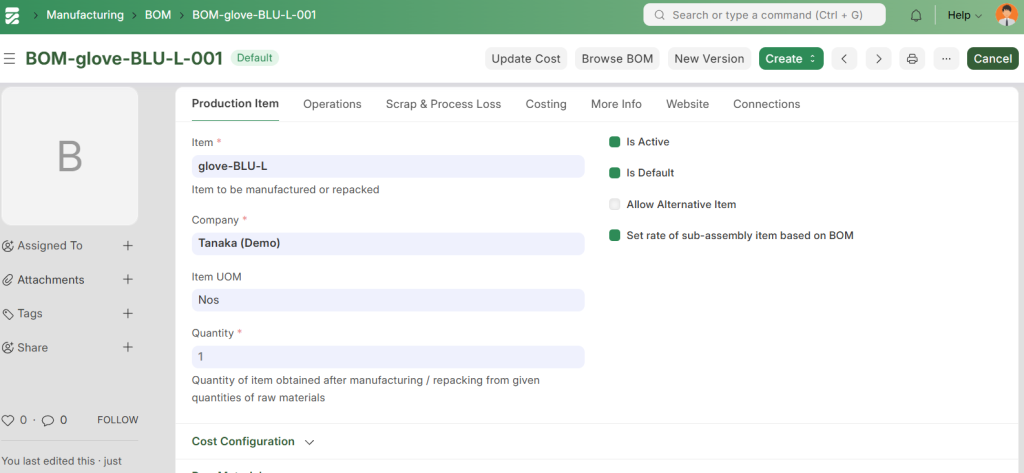Click the Update Cost button

point(526,59)
